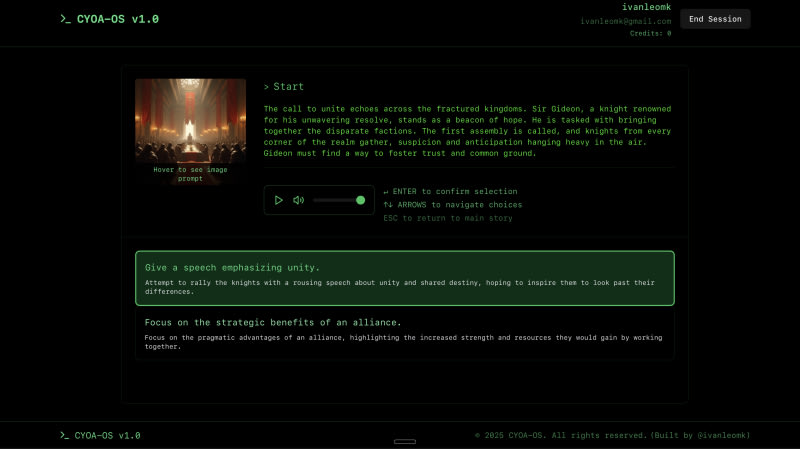The height and width of the screenshot is (449, 800).
Task: Click the '> Start' story heading
Action: click(284, 87)
